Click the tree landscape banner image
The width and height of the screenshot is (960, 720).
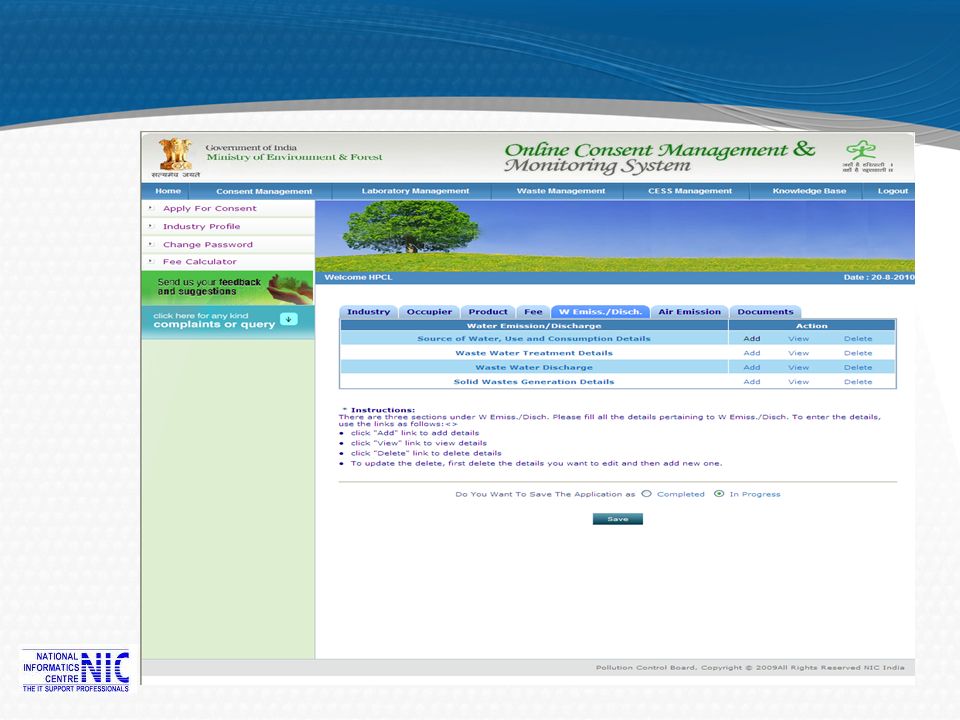[615, 236]
